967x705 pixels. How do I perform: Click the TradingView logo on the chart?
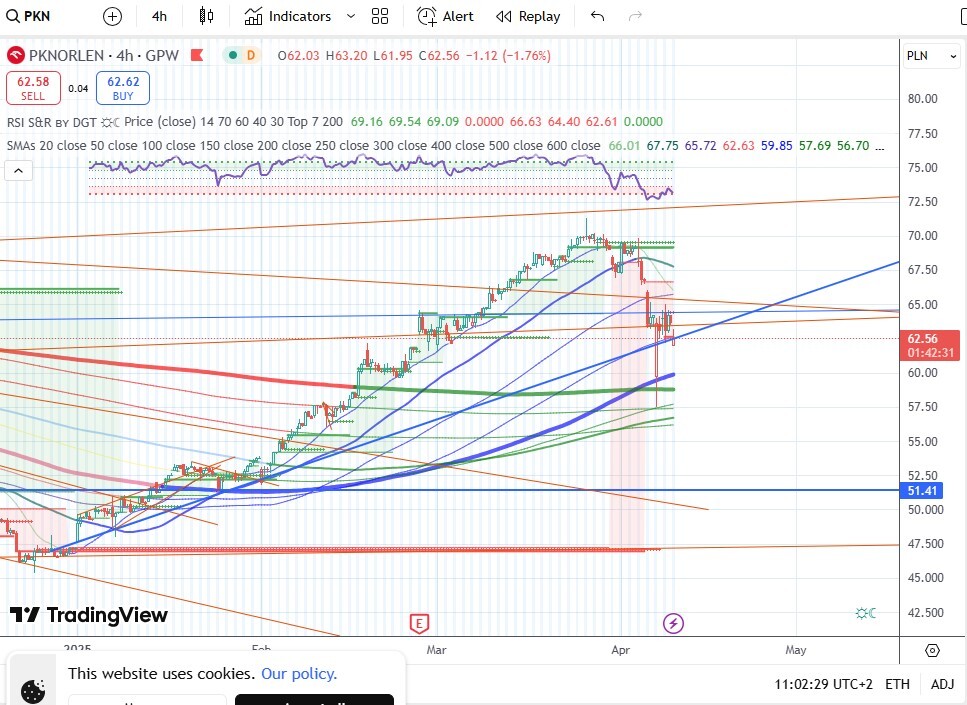[x=89, y=614]
